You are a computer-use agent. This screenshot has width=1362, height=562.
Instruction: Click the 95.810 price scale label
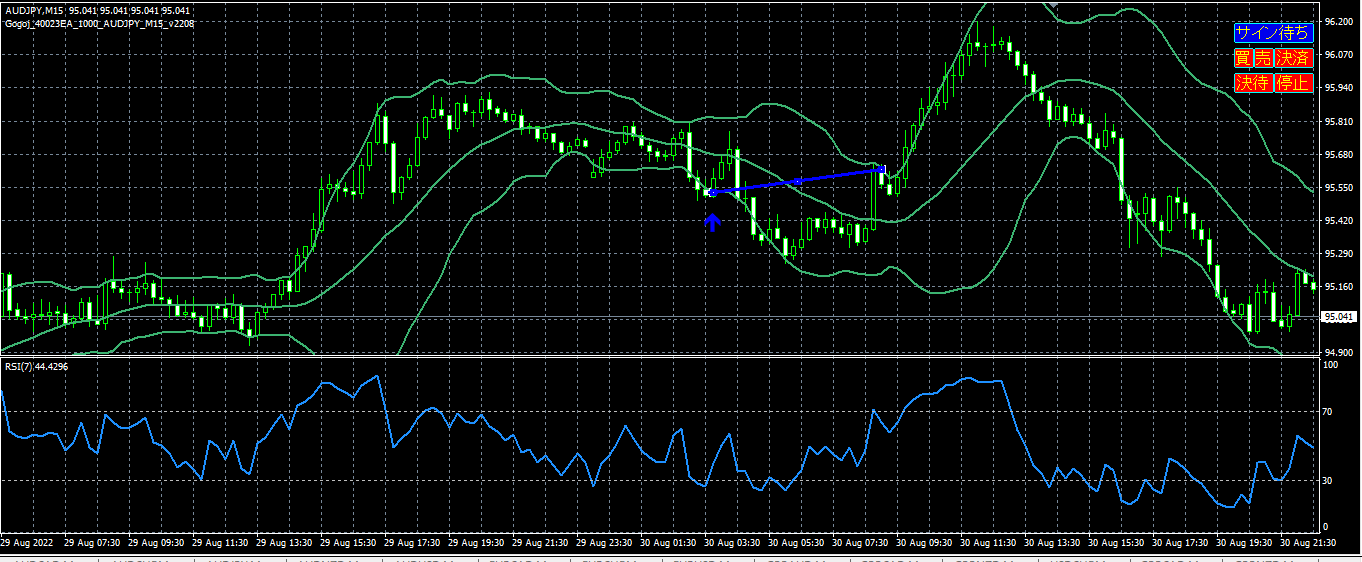coord(1339,121)
